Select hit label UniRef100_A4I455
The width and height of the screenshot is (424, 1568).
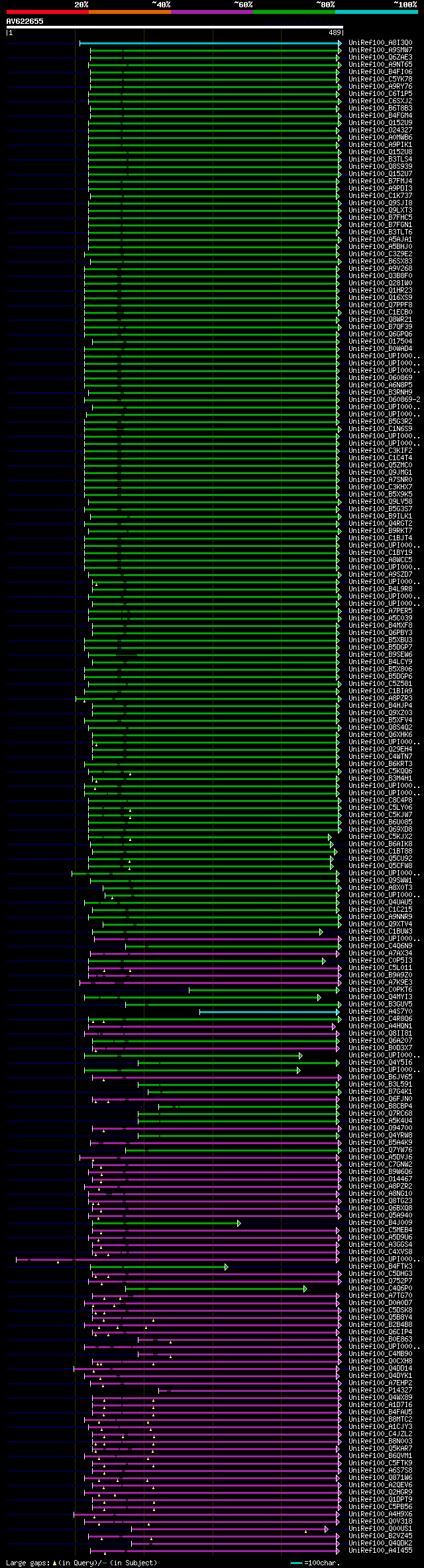380,1551
